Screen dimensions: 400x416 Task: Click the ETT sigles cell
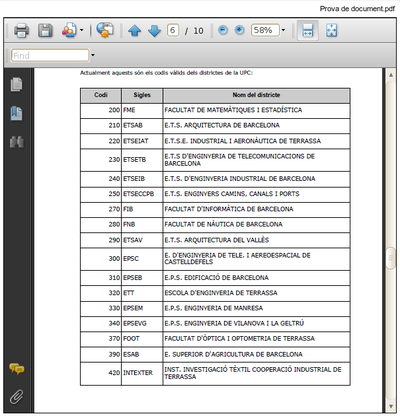tap(142, 293)
